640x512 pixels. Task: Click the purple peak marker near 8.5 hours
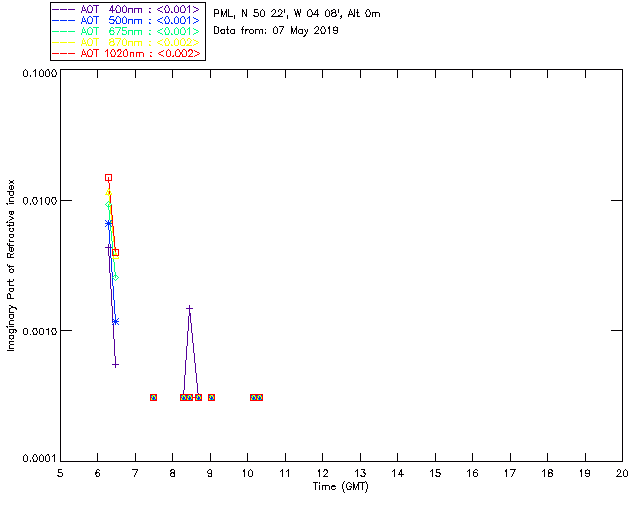click(x=189, y=308)
